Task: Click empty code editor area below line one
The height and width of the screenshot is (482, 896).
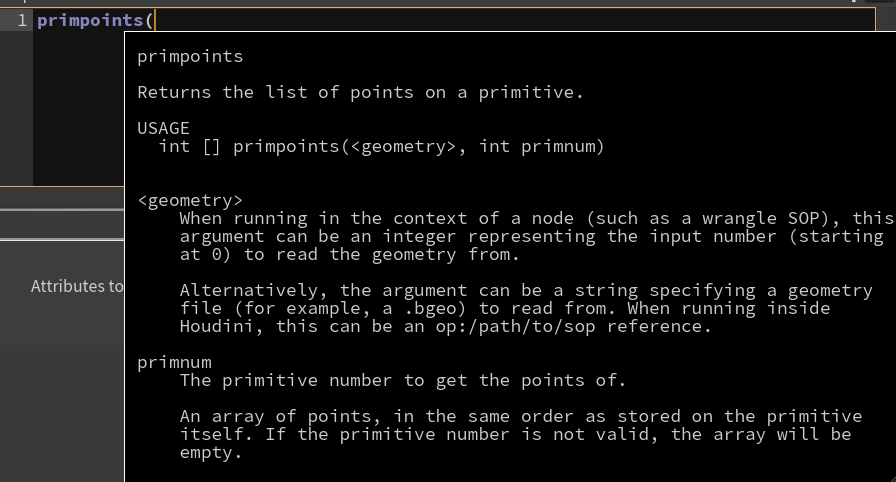Action: (78, 109)
